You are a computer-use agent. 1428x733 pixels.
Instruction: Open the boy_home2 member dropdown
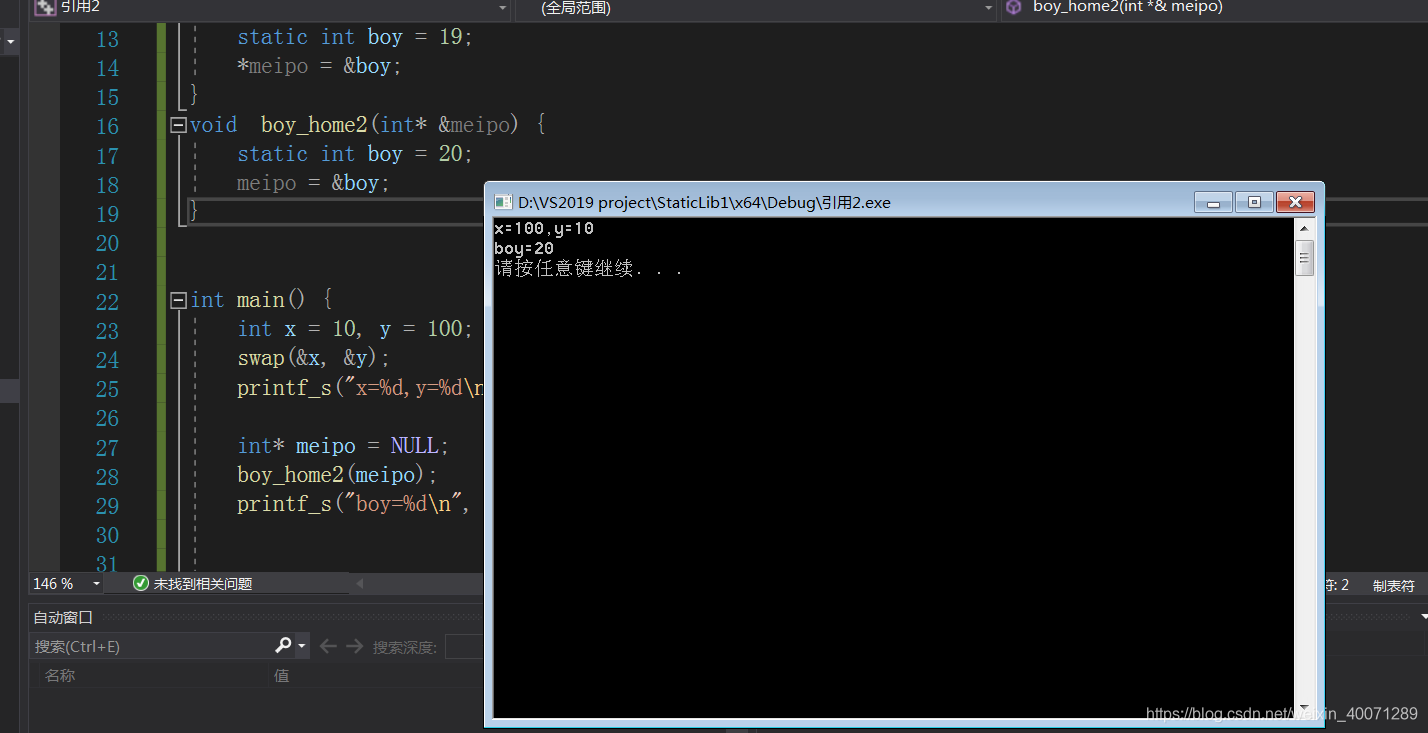coord(1214,8)
